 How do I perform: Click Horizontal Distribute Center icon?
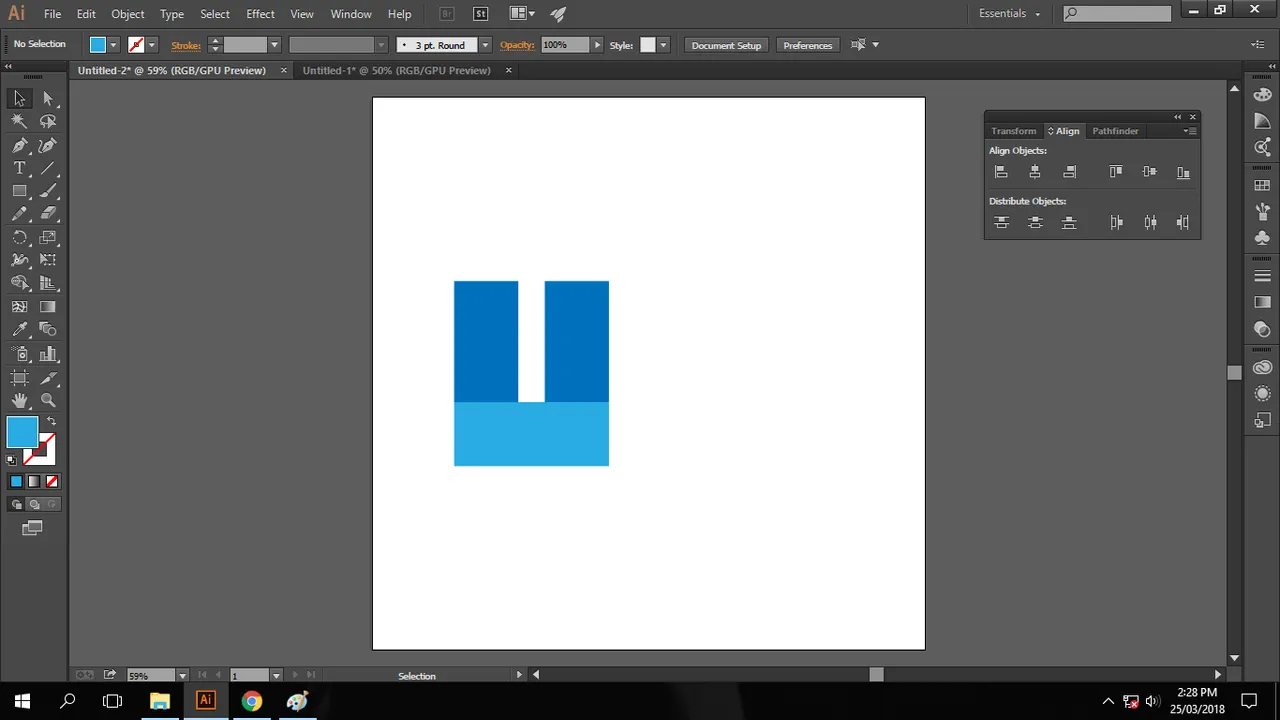tap(1150, 222)
